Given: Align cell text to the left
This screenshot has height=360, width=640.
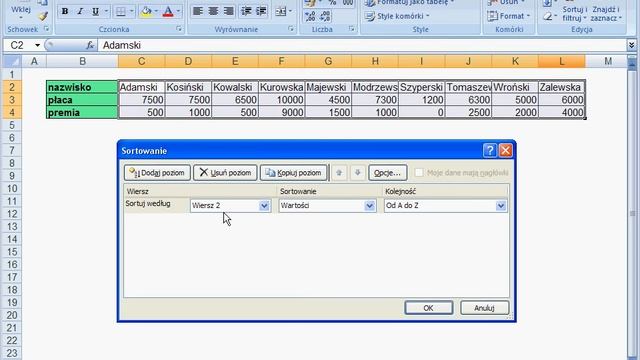Looking at the screenshot, I should (198, 11).
